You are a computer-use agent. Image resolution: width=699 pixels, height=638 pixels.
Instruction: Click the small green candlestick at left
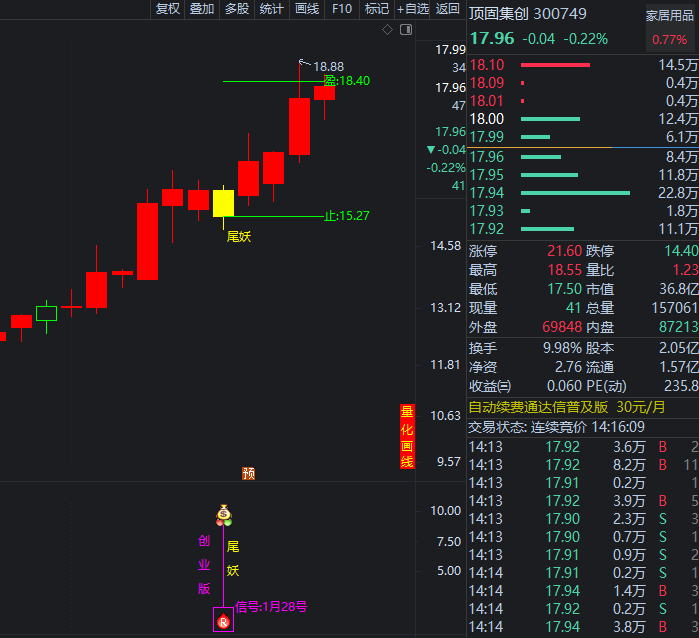pyautogui.click(x=47, y=313)
